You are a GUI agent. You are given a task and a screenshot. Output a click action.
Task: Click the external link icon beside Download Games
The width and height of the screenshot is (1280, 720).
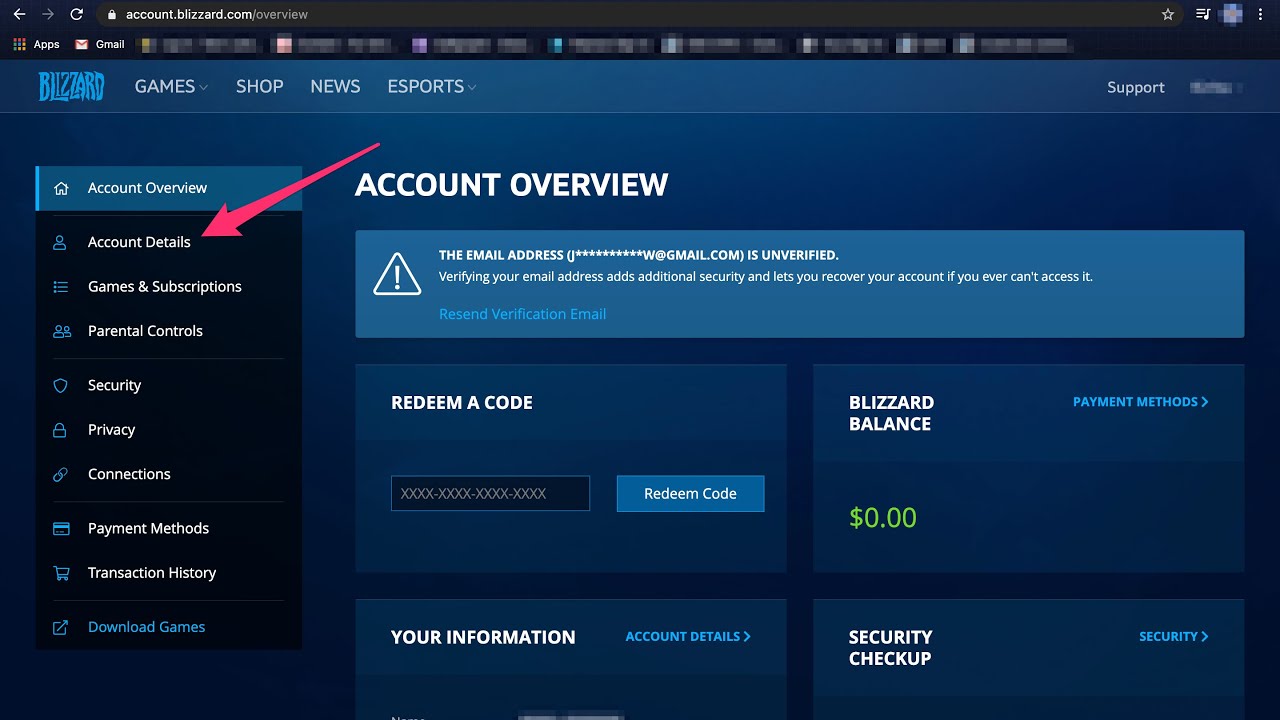click(60, 627)
